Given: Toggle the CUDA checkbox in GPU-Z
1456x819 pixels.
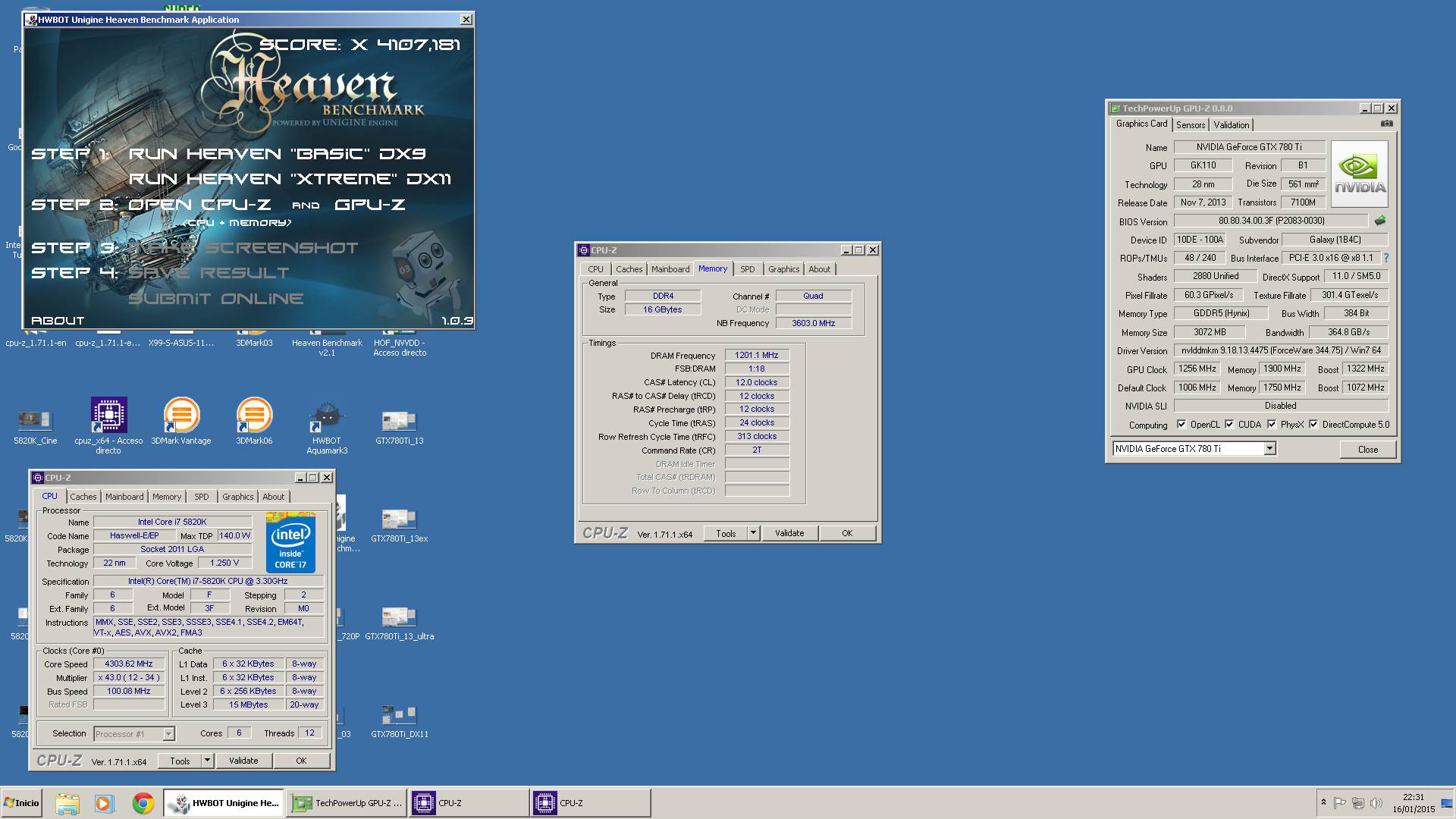Looking at the screenshot, I should tap(1229, 425).
